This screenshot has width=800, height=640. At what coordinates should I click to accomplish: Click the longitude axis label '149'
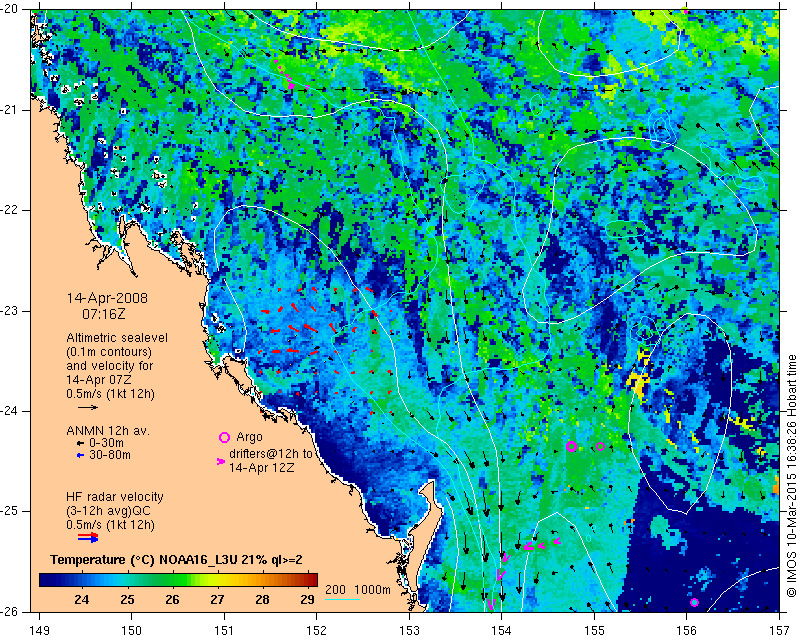(39, 631)
